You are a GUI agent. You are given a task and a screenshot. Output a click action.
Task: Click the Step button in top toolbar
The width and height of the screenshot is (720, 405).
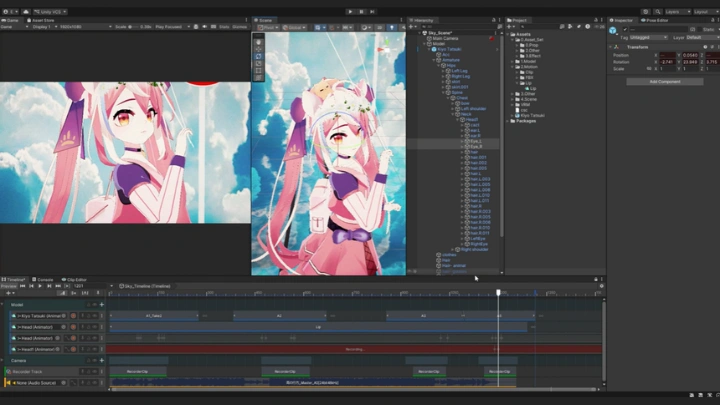pos(372,11)
